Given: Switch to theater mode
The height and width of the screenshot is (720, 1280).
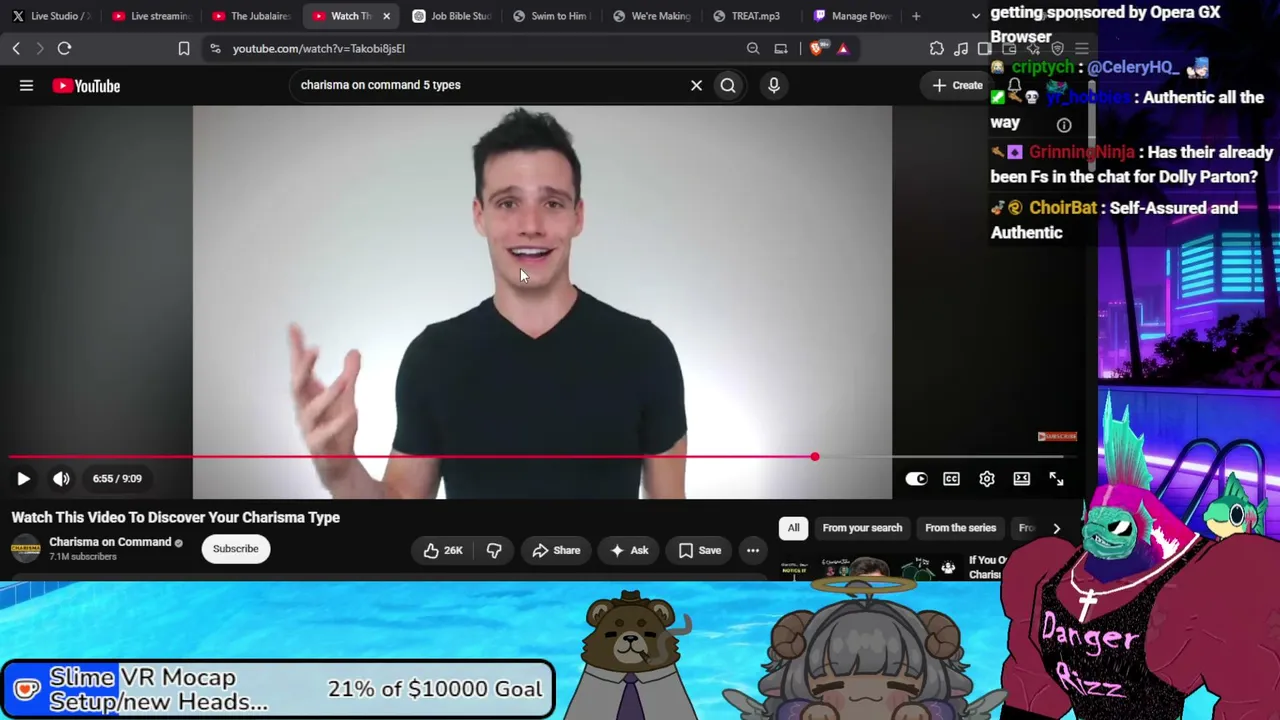Looking at the screenshot, I should (1022, 479).
